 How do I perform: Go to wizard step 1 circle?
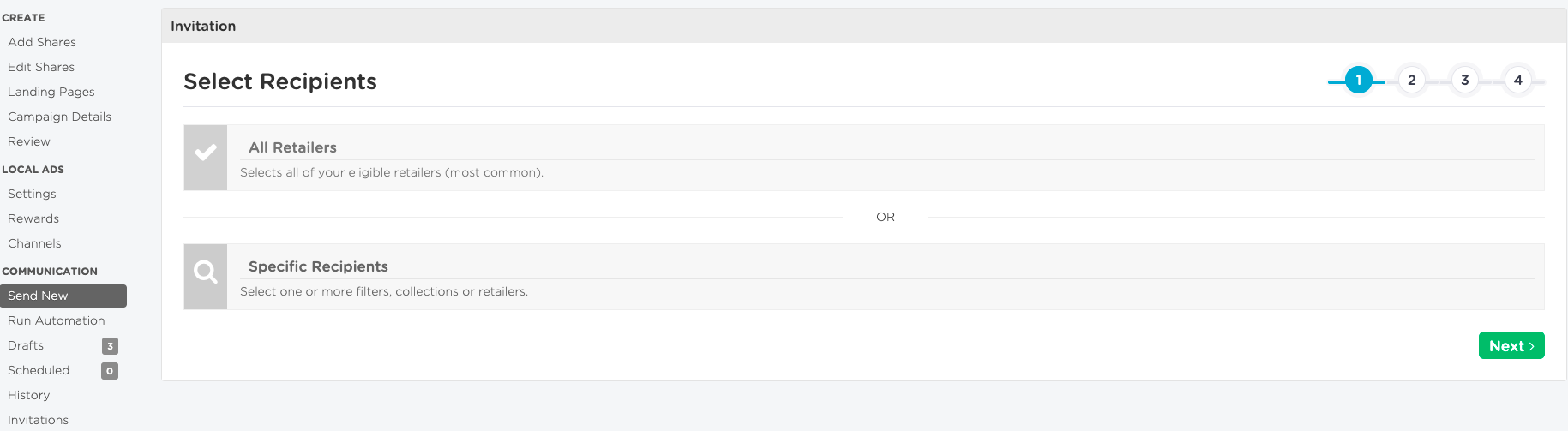1359,81
